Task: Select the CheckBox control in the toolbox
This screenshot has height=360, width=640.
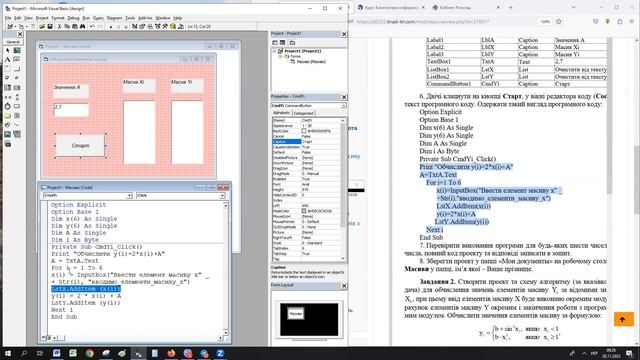Action: click(7, 78)
